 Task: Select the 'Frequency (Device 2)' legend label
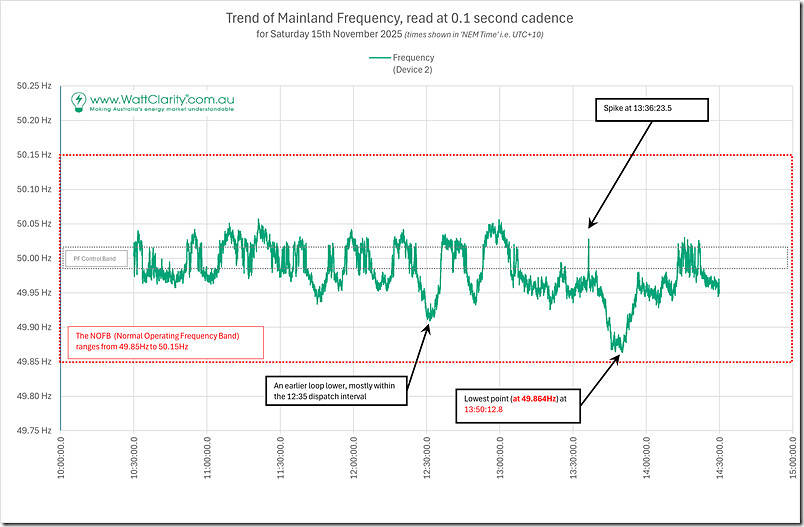414,64
